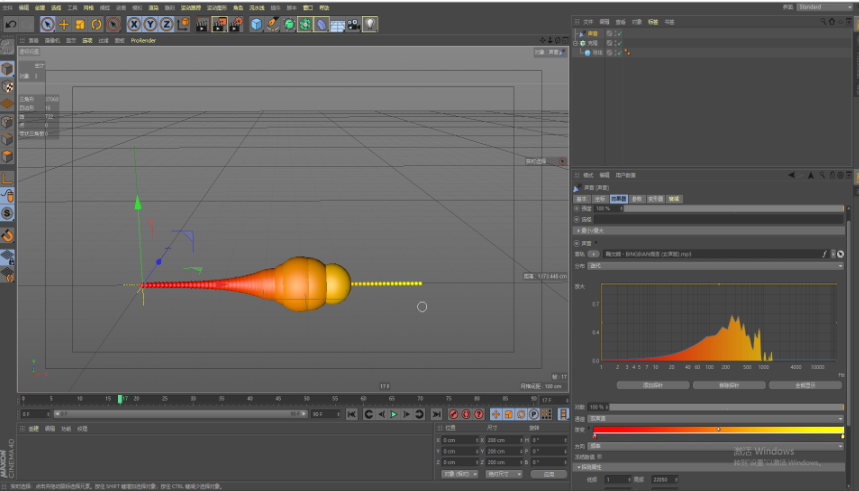Click the Record Active Objects button
Image resolution: width=859 pixels, height=491 pixels.
pyautogui.click(x=453, y=414)
